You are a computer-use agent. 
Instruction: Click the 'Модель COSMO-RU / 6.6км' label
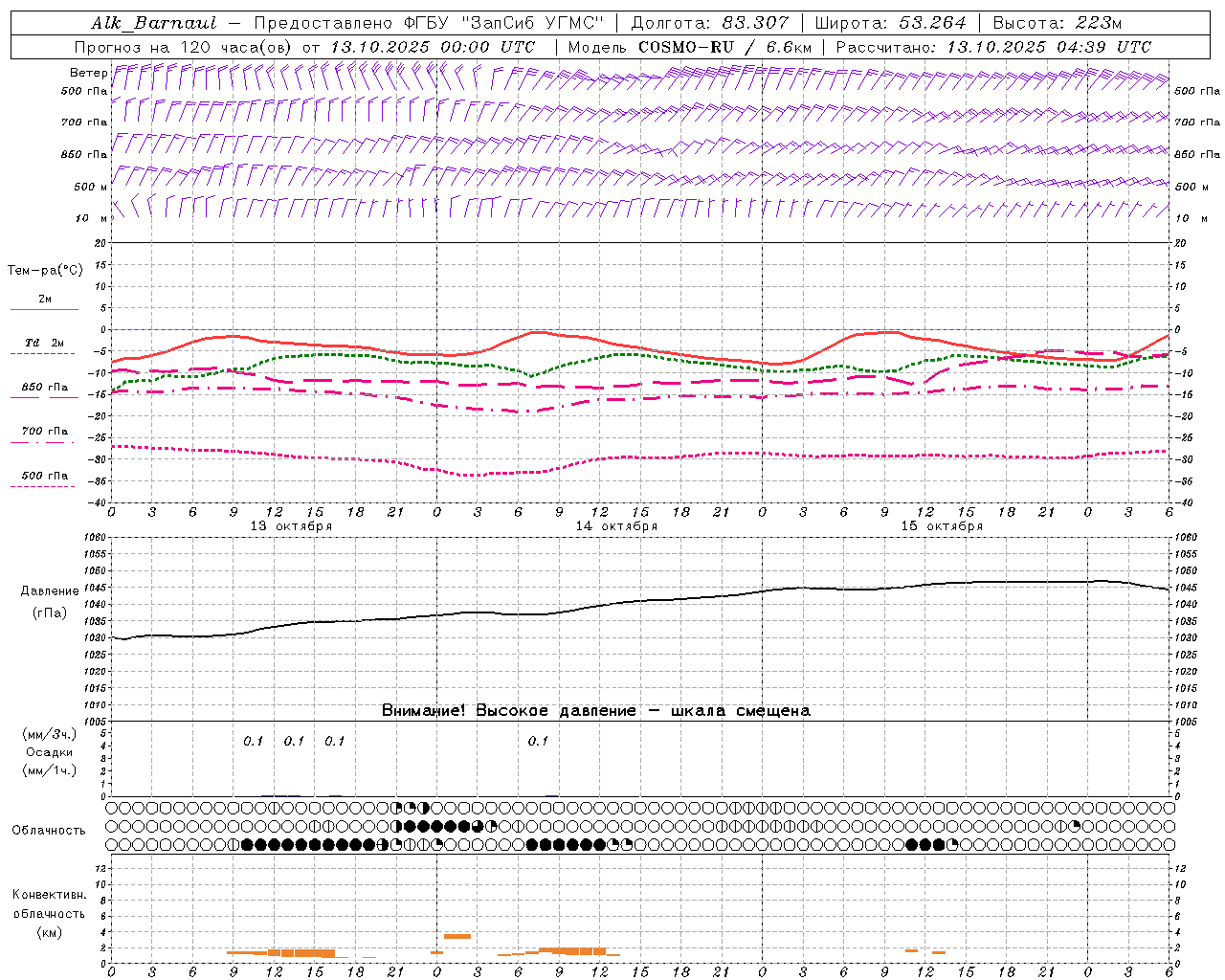[x=689, y=47]
